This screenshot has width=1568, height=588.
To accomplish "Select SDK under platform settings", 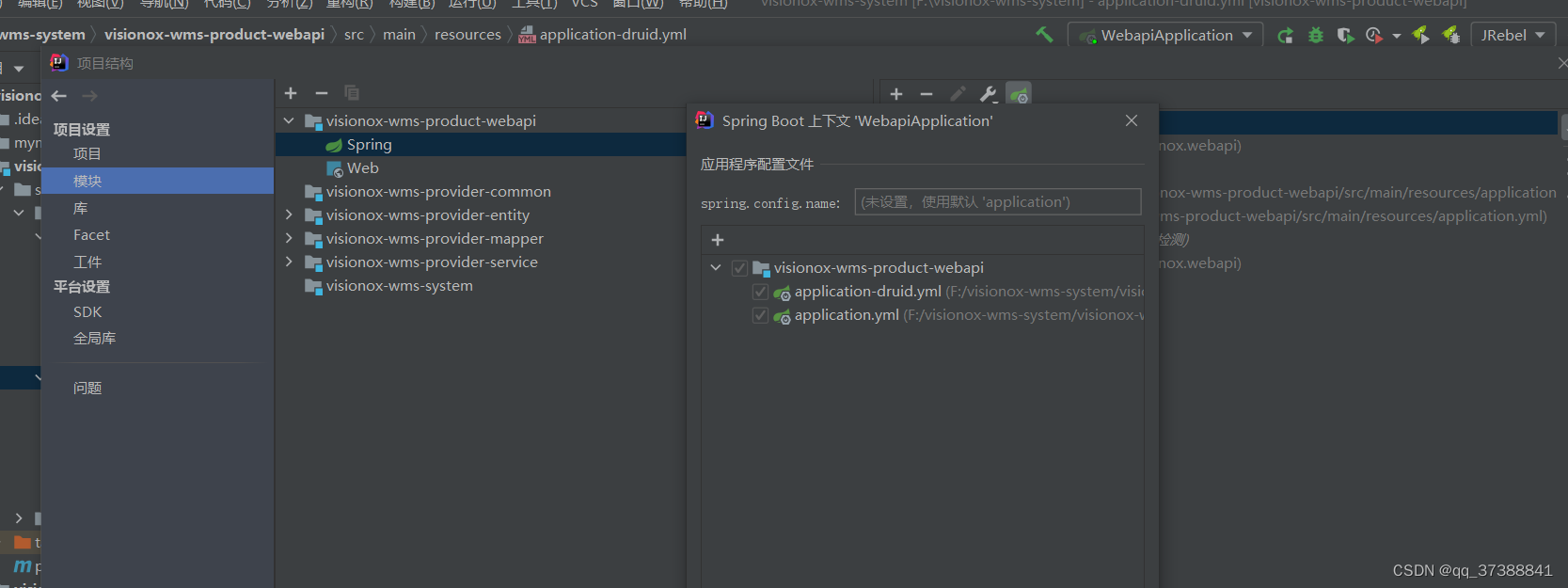I will pyautogui.click(x=87, y=312).
